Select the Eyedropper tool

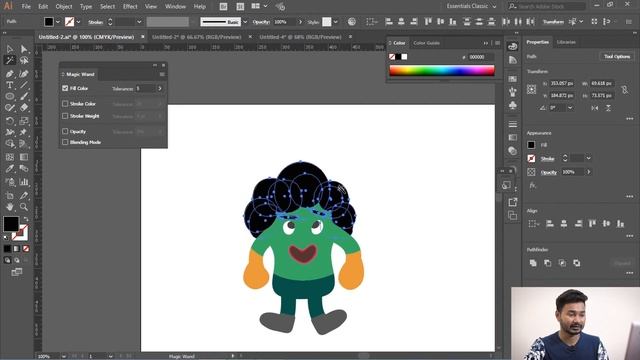[x=10, y=169]
